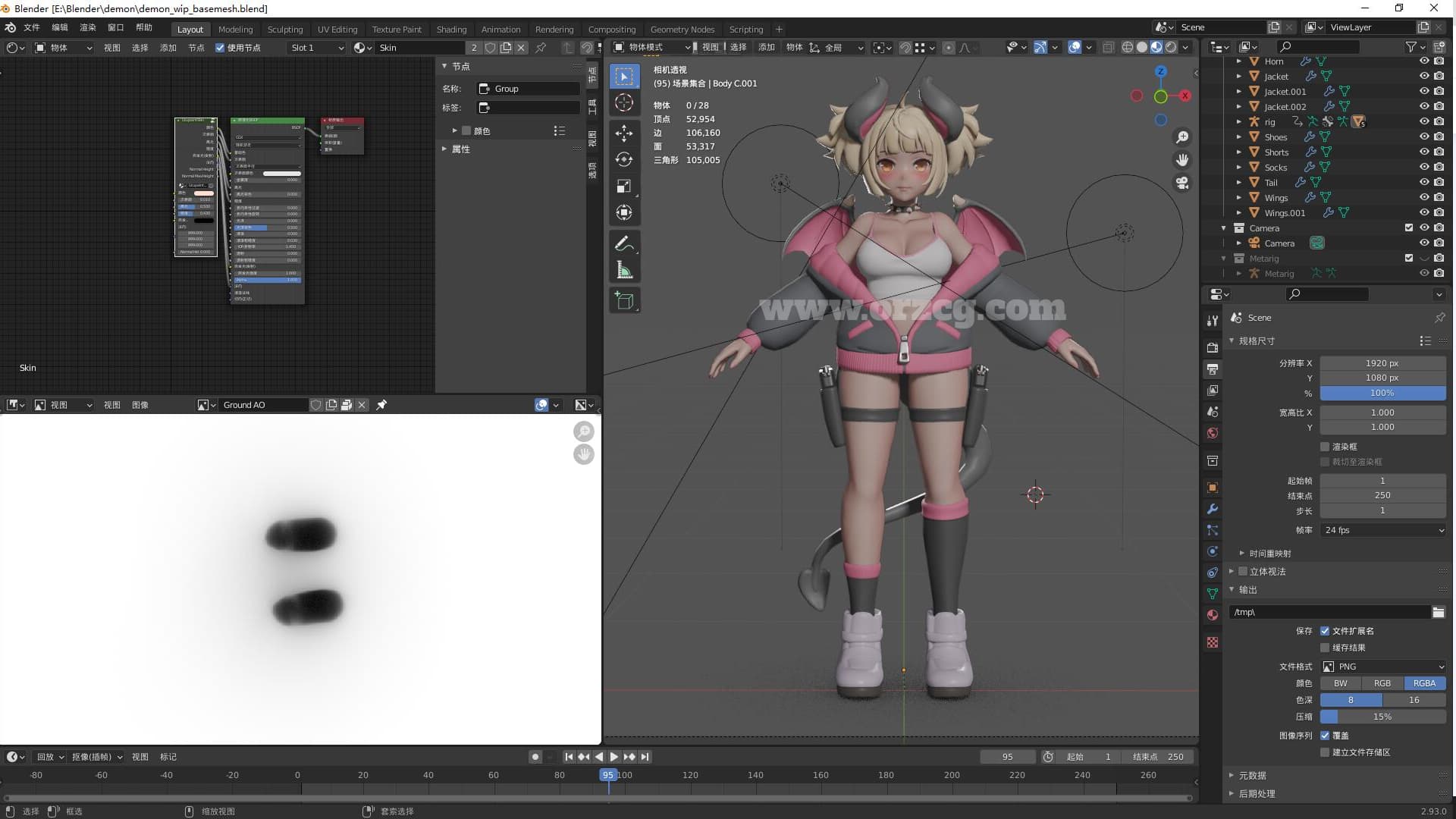Click the resolution percentage 100% slider

pyautogui.click(x=1382, y=393)
